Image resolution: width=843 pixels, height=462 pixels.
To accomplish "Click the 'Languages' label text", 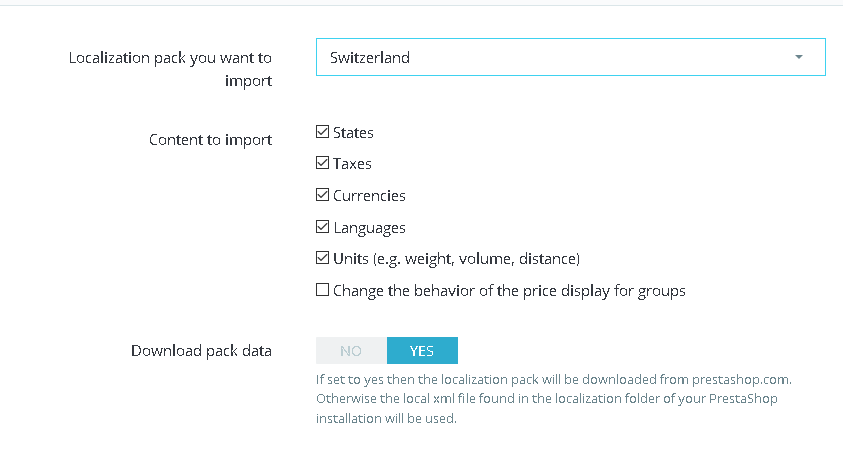I will (x=369, y=227).
